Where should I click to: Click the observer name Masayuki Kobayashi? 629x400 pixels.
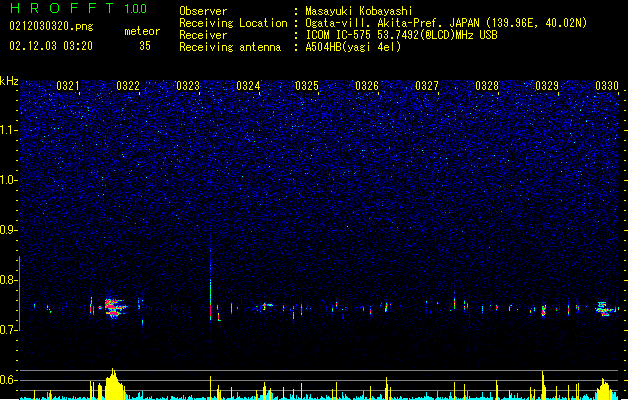(359, 11)
